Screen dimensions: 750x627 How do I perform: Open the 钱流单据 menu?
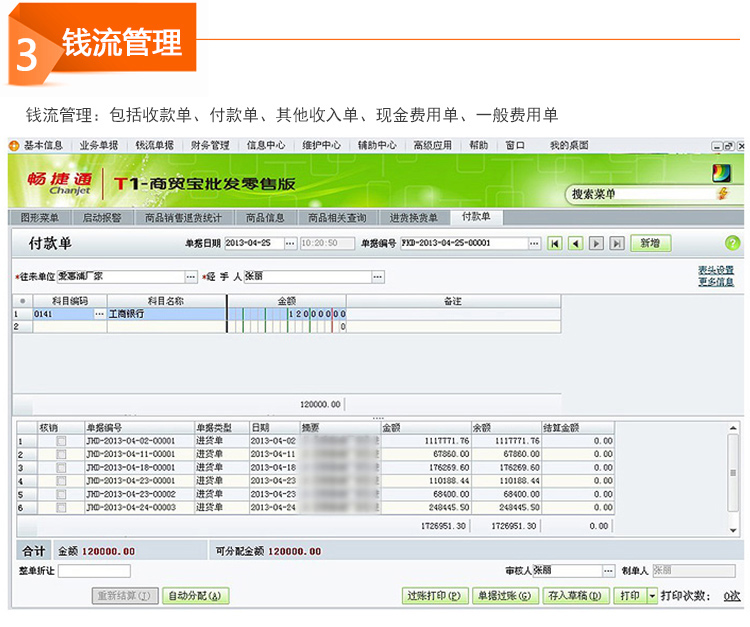154,145
